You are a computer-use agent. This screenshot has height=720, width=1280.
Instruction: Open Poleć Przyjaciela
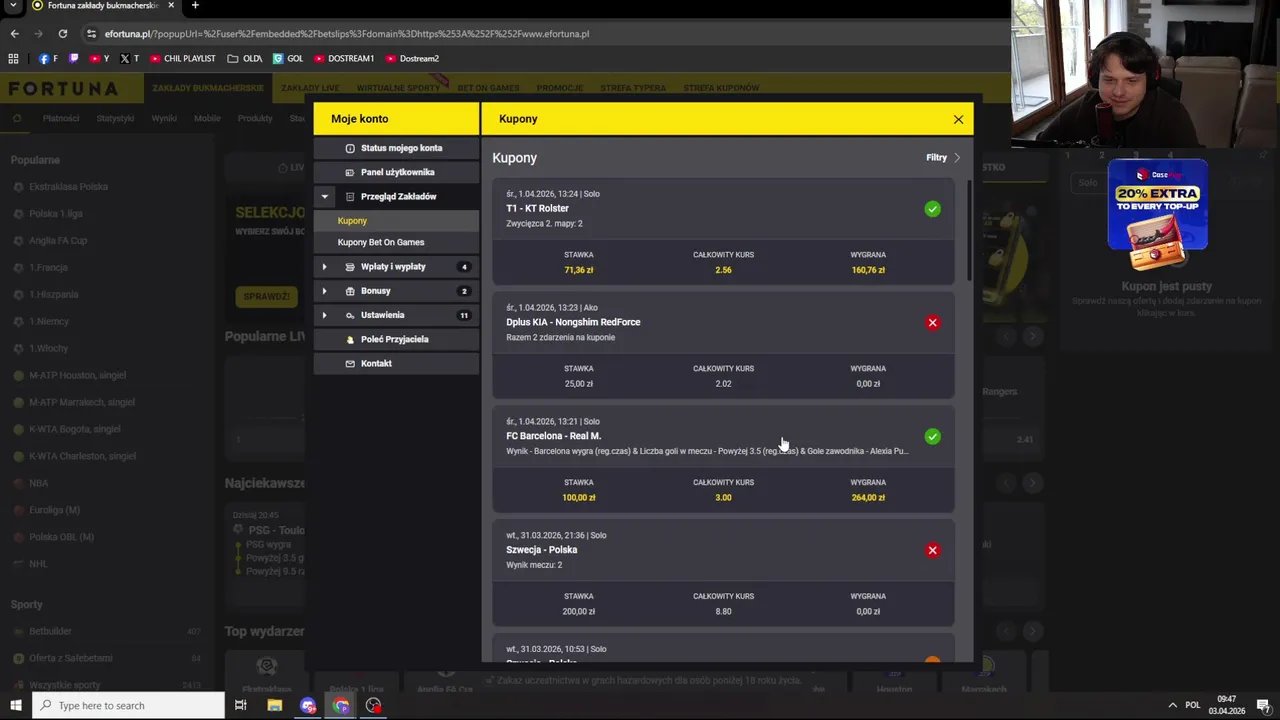tap(394, 339)
